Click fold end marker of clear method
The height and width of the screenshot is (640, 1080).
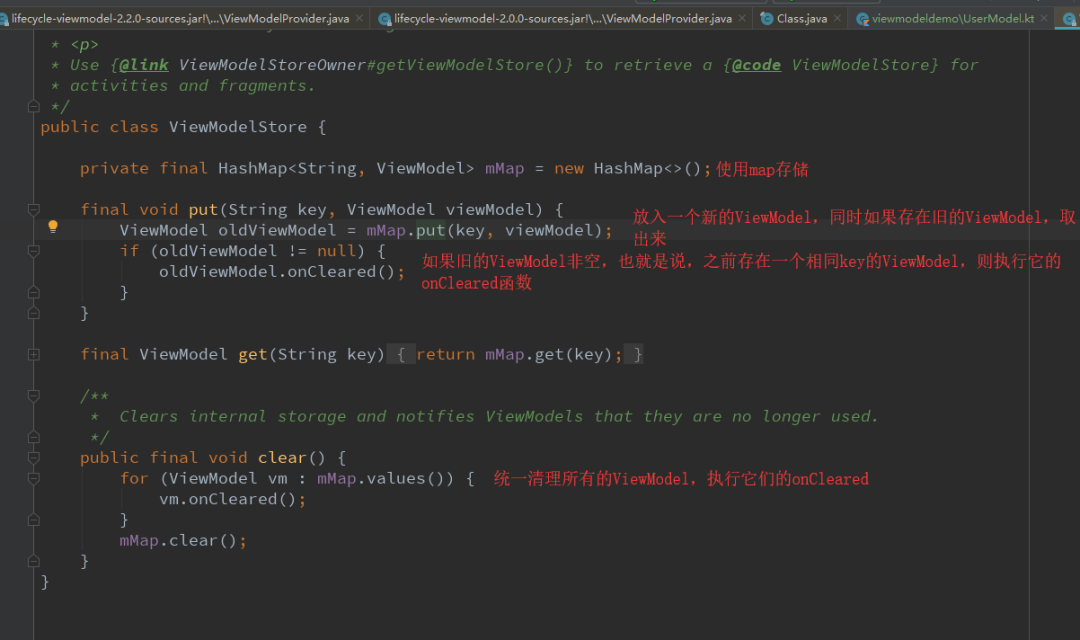point(33,561)
